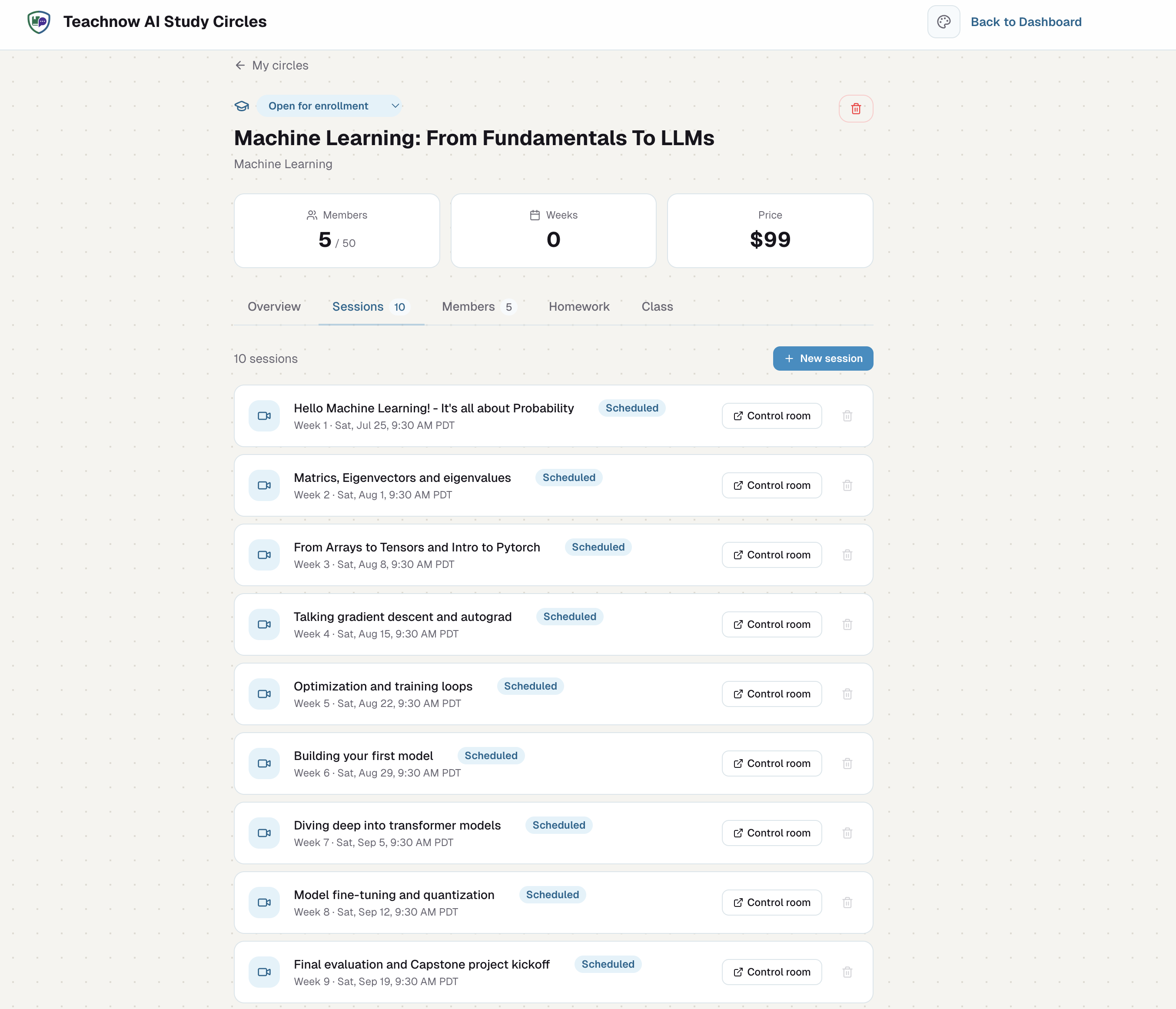Open Control room for Talking gradient descent

771,624
